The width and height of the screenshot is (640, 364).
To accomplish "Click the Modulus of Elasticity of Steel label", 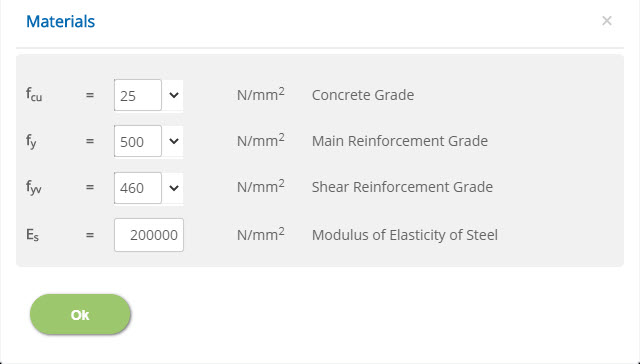I will [x=404, y=235].
